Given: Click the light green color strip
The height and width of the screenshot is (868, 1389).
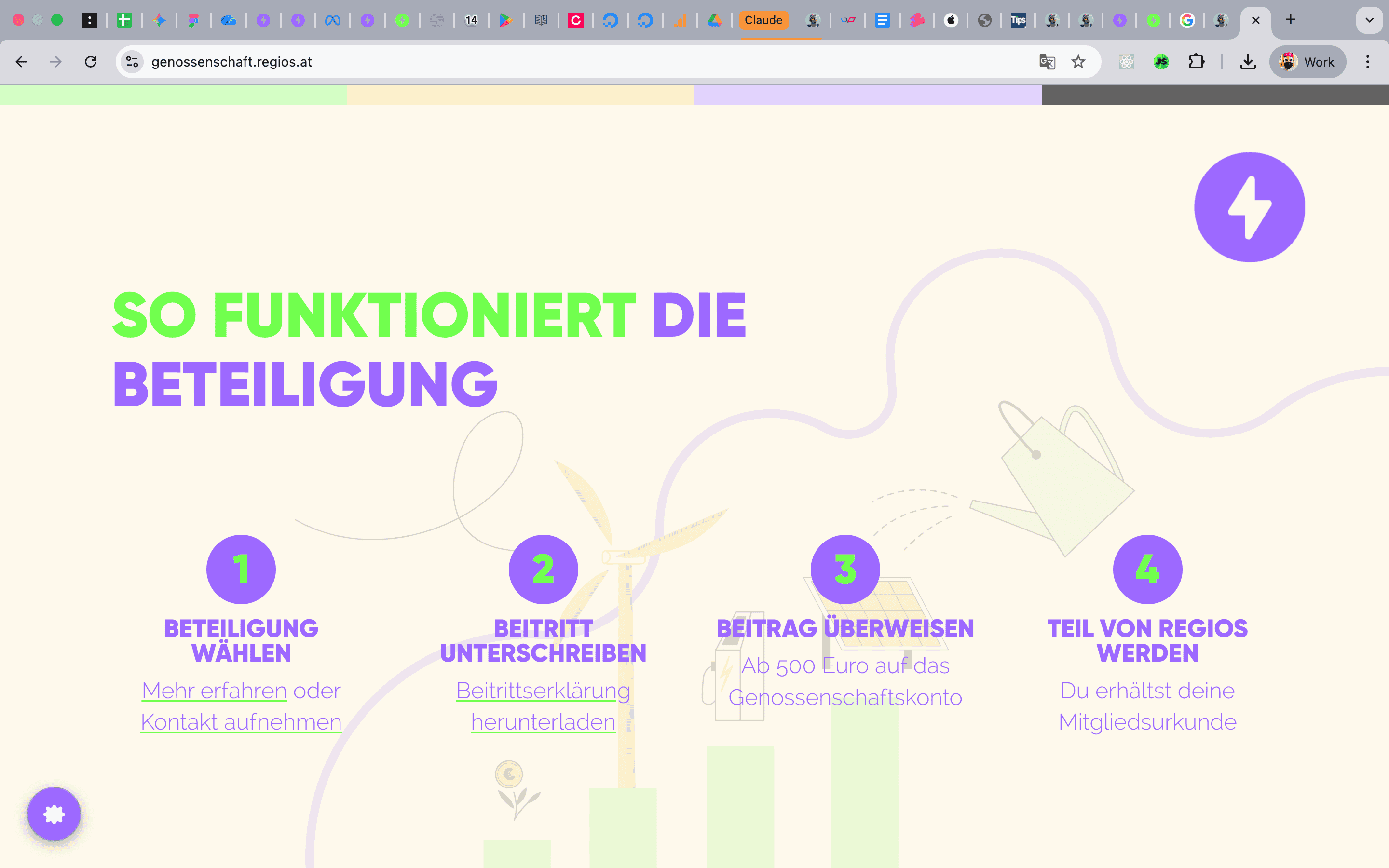Looking at the screenshot, I should 173,95.
